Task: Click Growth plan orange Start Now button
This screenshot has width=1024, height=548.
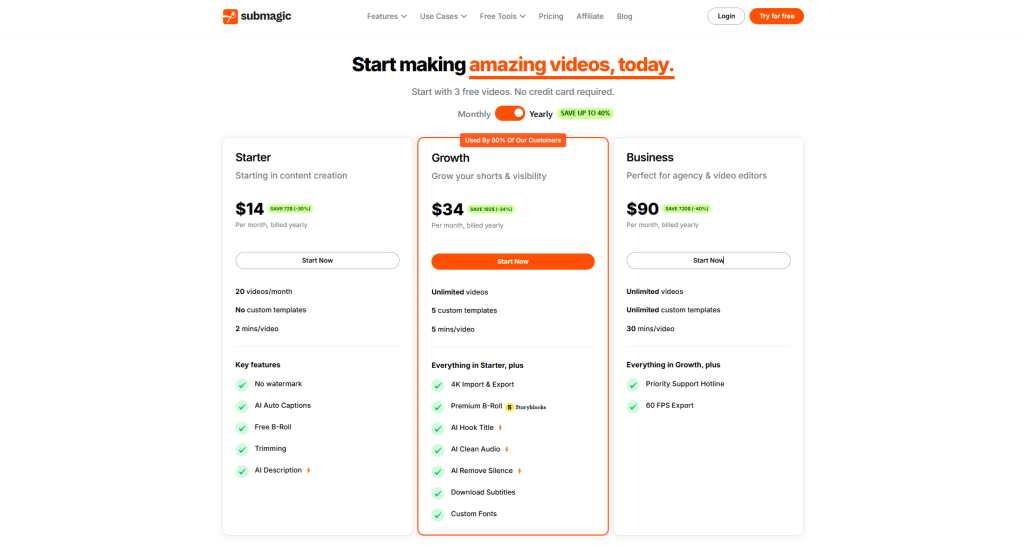Action: 513,261
